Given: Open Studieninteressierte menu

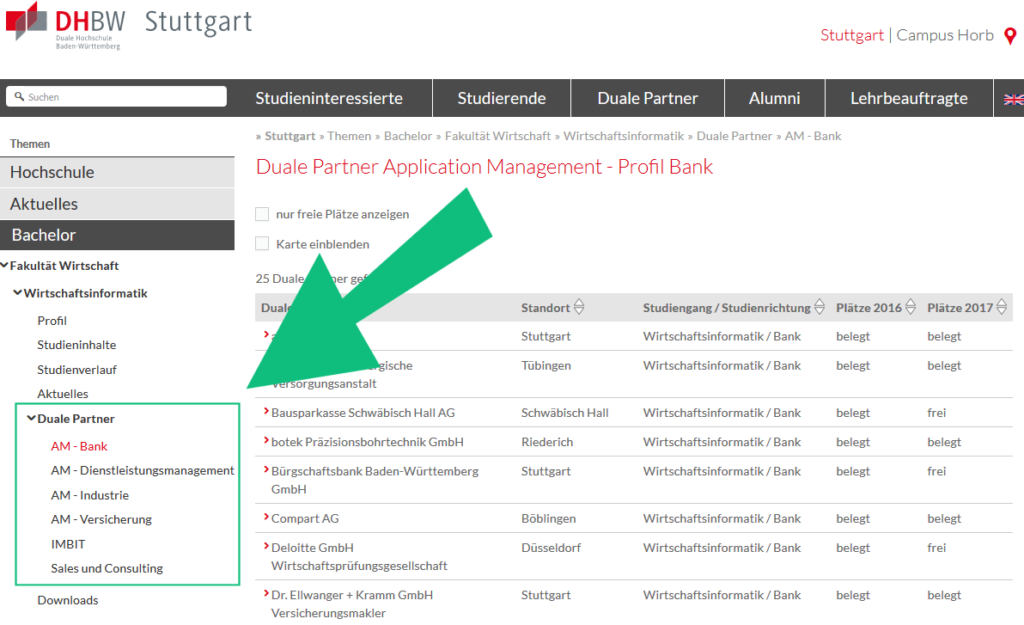Looking at the screenshot, I should 329,99.
